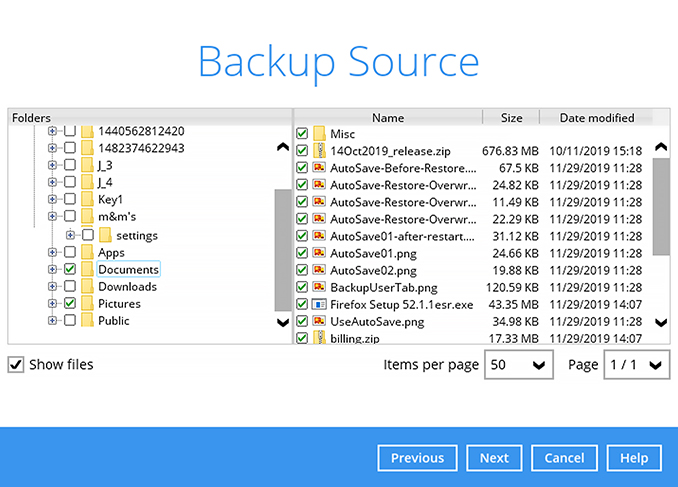The height and width of the screenshot is (487, 678).
Task: Click the Documents folder icon in tree
Action: click(x=87, y=269)
